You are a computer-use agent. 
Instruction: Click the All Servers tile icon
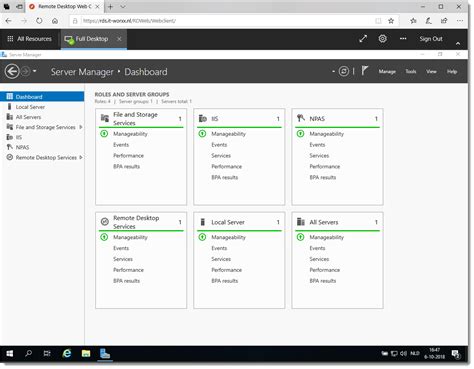tap(301, 222)
